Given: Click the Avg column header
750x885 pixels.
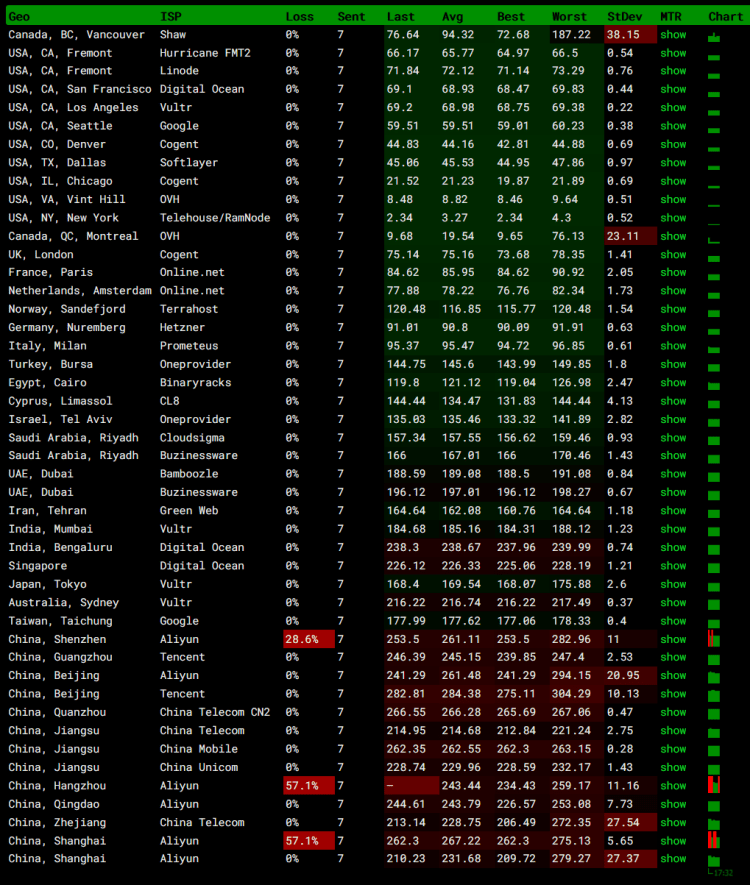Looking at the screenshot, I should click(x=453, y=17).
